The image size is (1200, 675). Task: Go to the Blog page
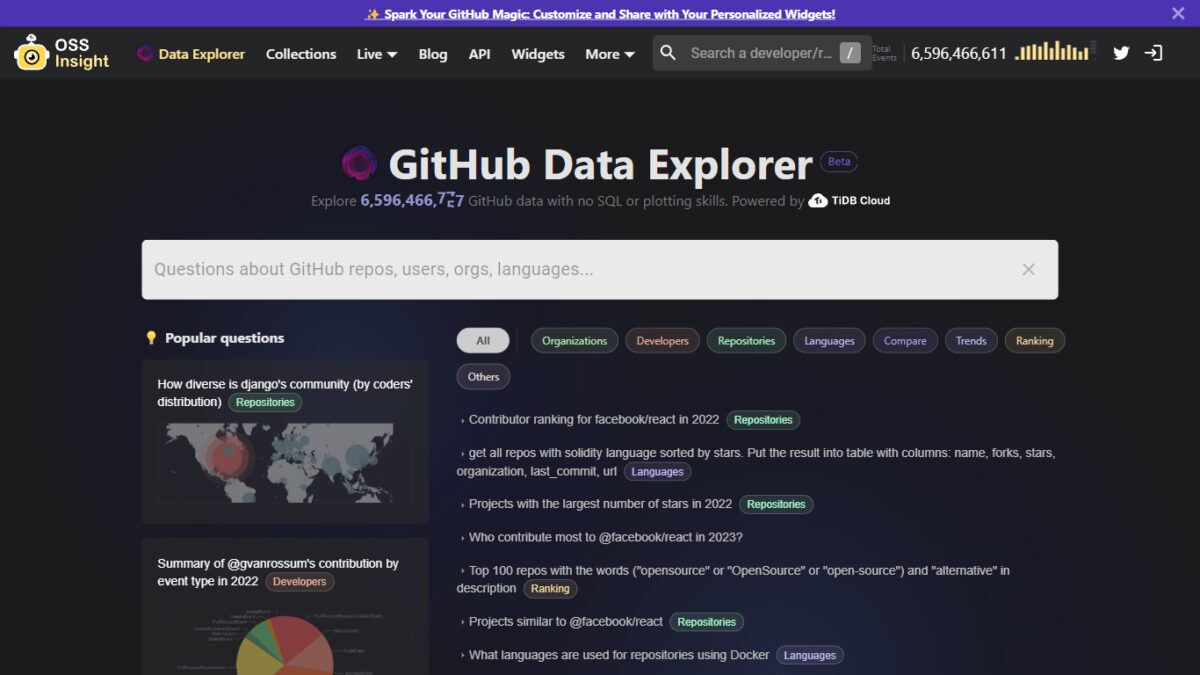pos(433,54)
